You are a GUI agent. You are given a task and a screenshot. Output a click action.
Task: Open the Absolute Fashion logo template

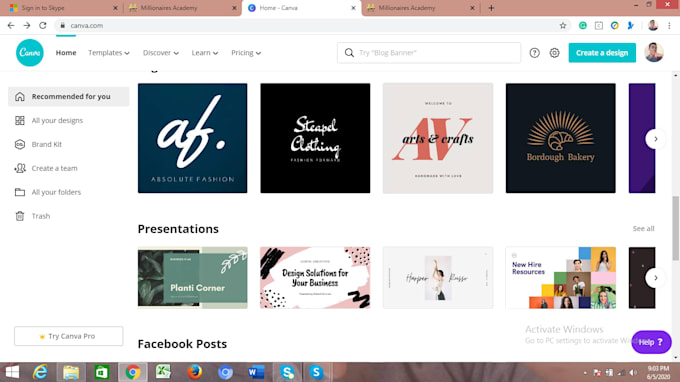point(193,138)
